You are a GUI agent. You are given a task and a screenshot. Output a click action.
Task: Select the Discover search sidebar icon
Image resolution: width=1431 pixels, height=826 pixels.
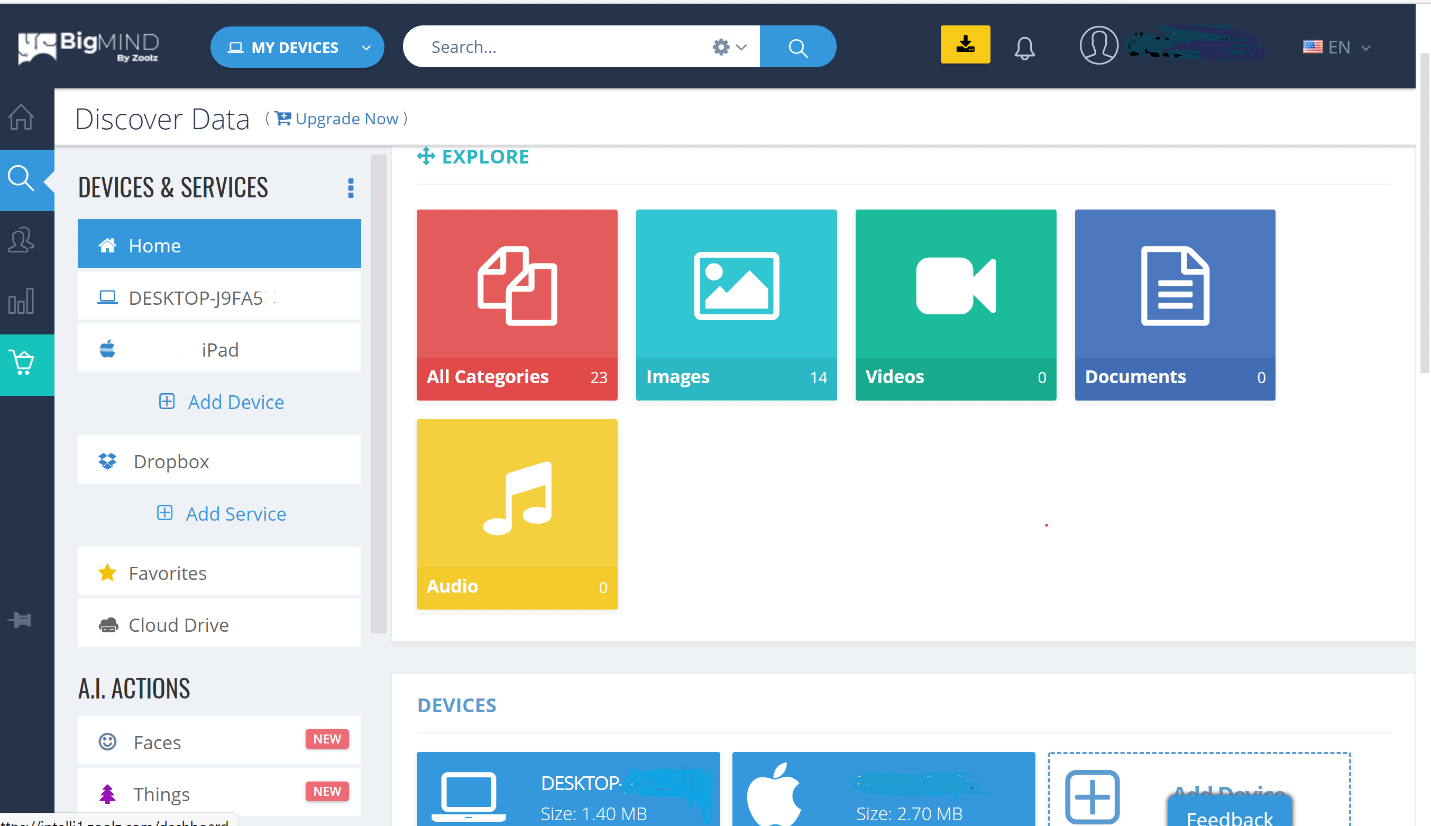click(21, 179)
